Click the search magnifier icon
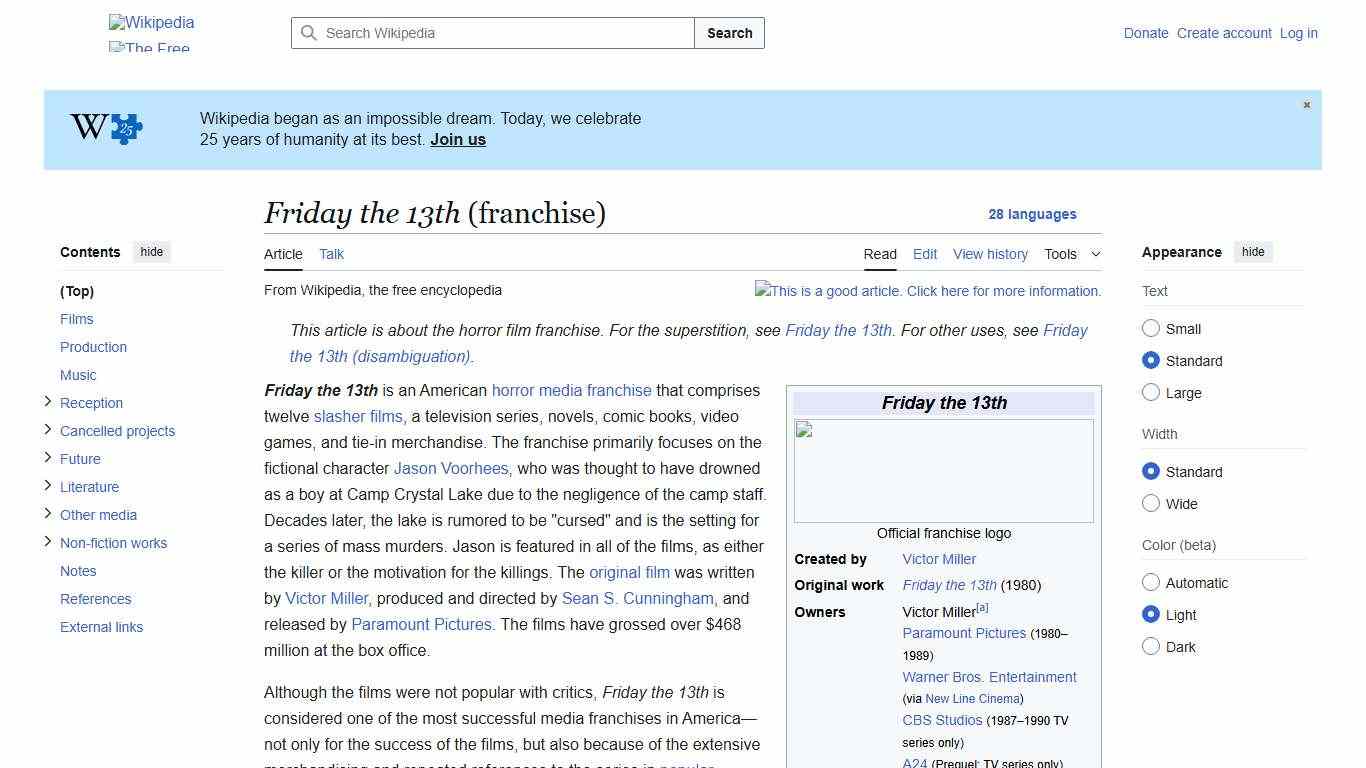The height and width of the screenshot is (768, 1366). pyautogui.click(x=310, y=33)
